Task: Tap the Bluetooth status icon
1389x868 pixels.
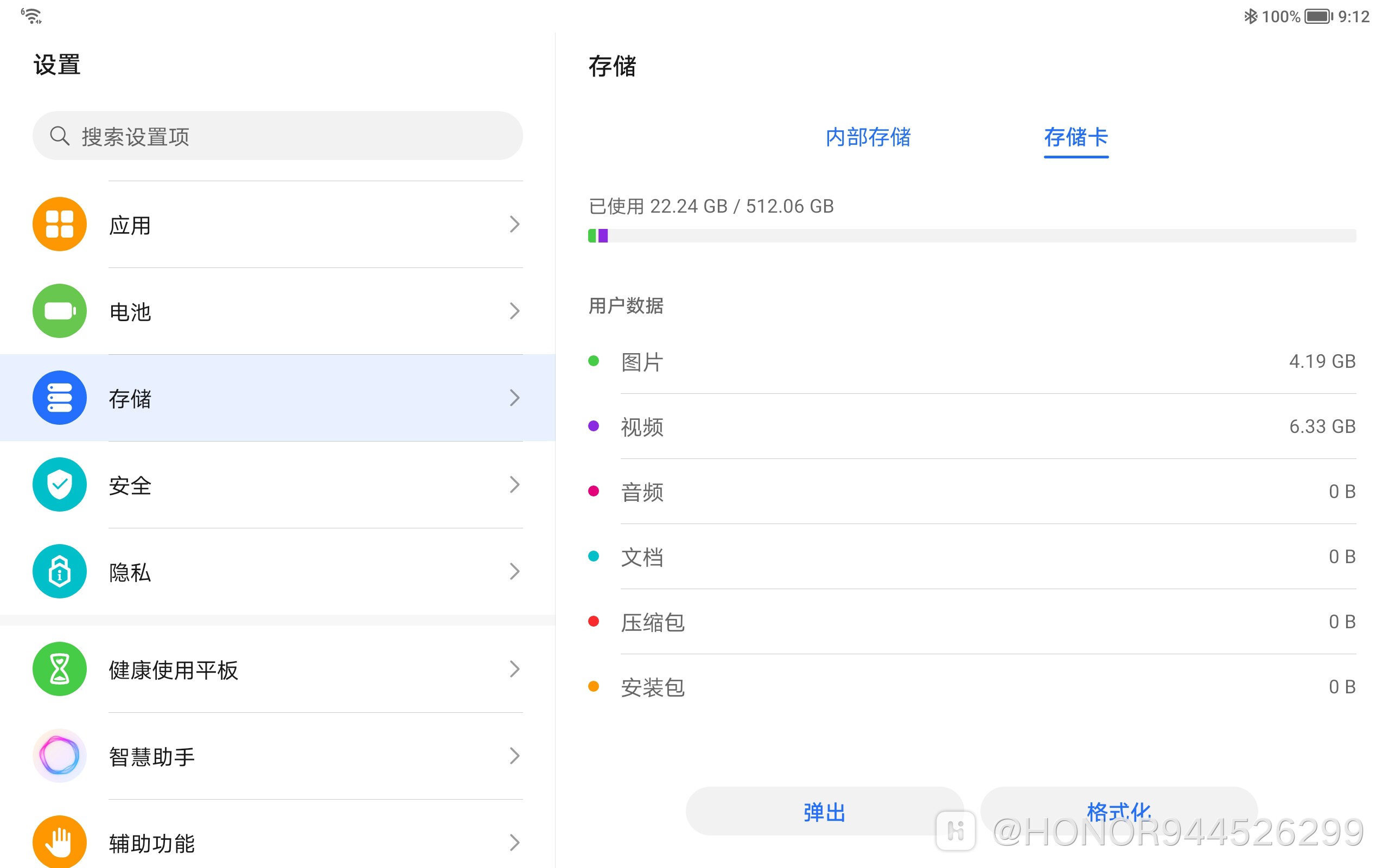Action: coord(1251,16)
